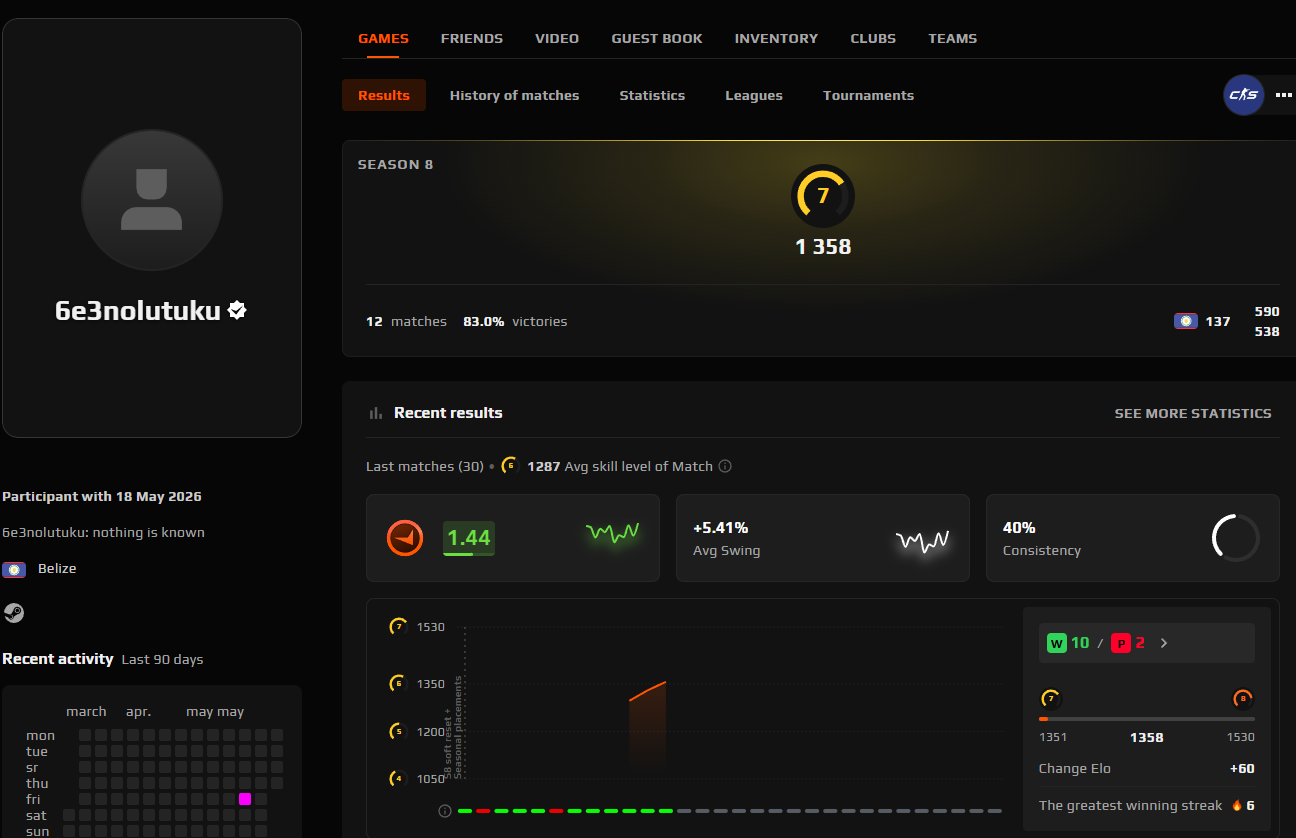Viewport: 1296px width, 838px height.
Task: Click the 40% Consistency card
Action: coord(1133,538)
